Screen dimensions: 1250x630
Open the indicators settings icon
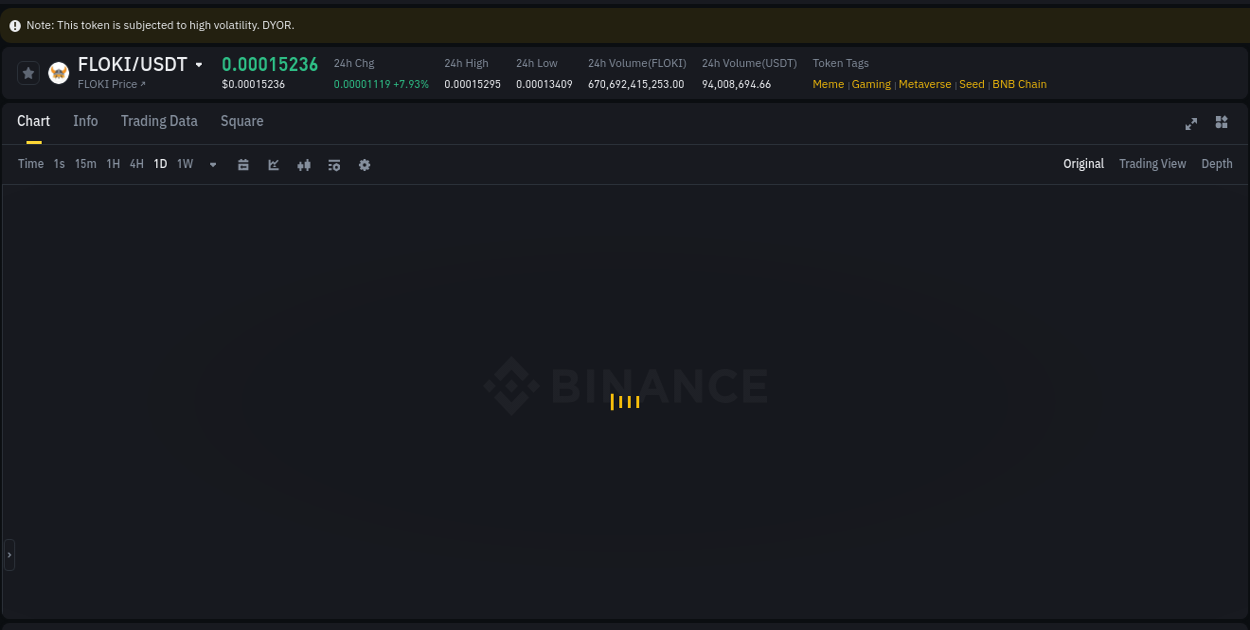[334, 164]
